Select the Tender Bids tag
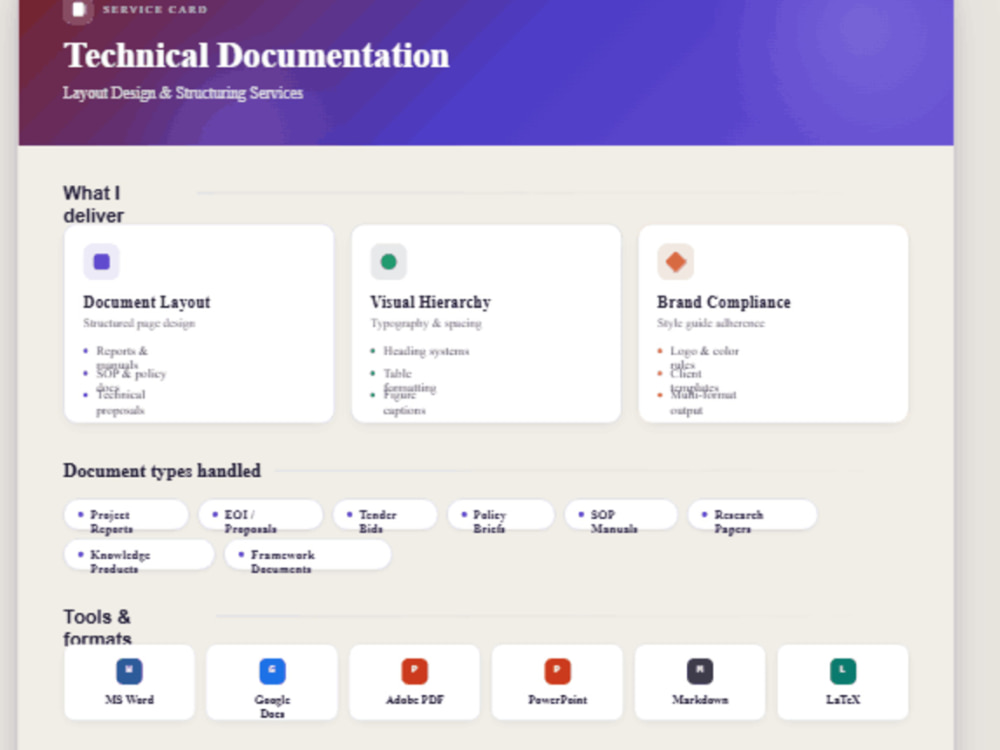The height and width of the screenshot is (750, 1000). 385,515
